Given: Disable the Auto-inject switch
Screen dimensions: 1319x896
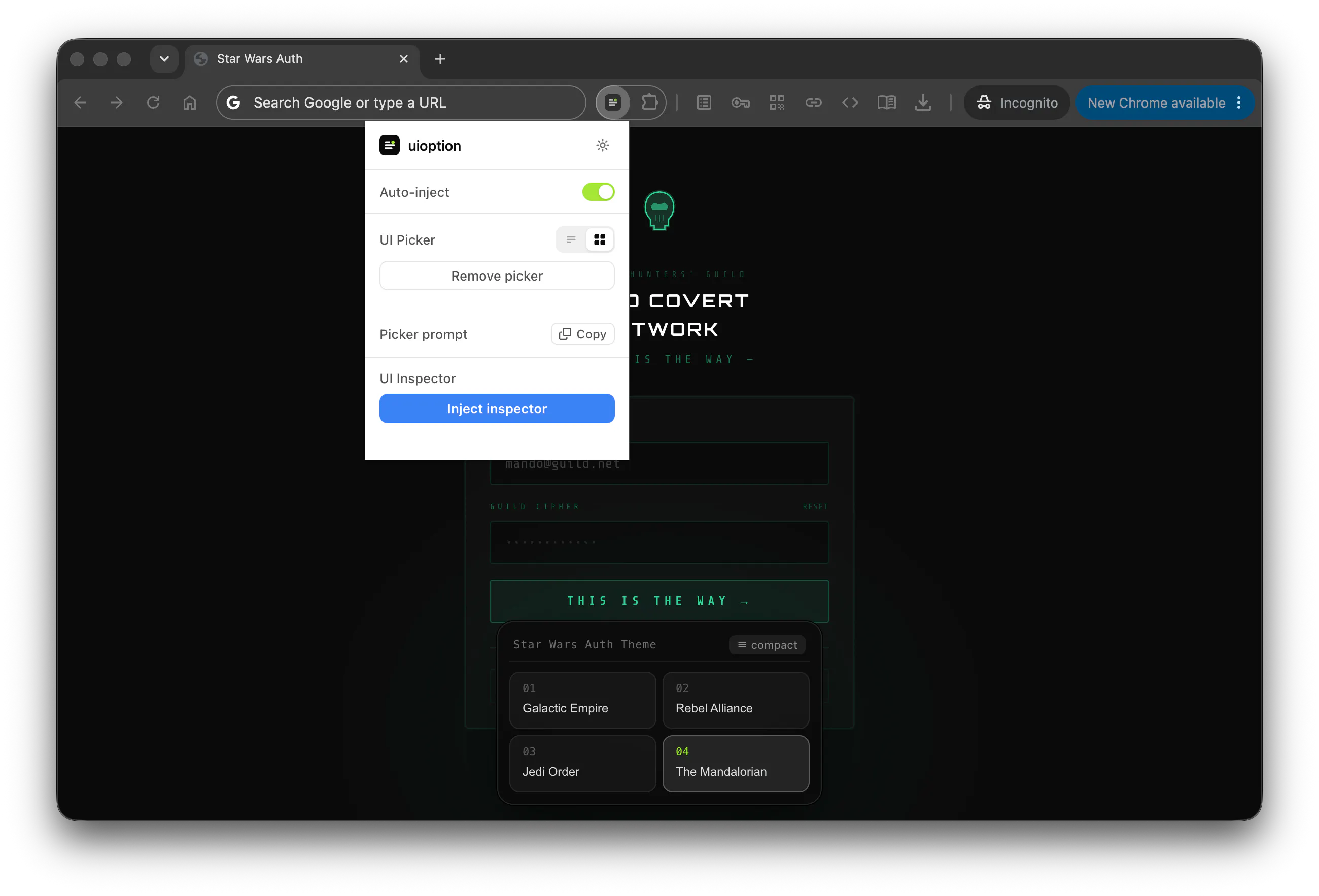Looking at the screenshot, I should point(598,192).
